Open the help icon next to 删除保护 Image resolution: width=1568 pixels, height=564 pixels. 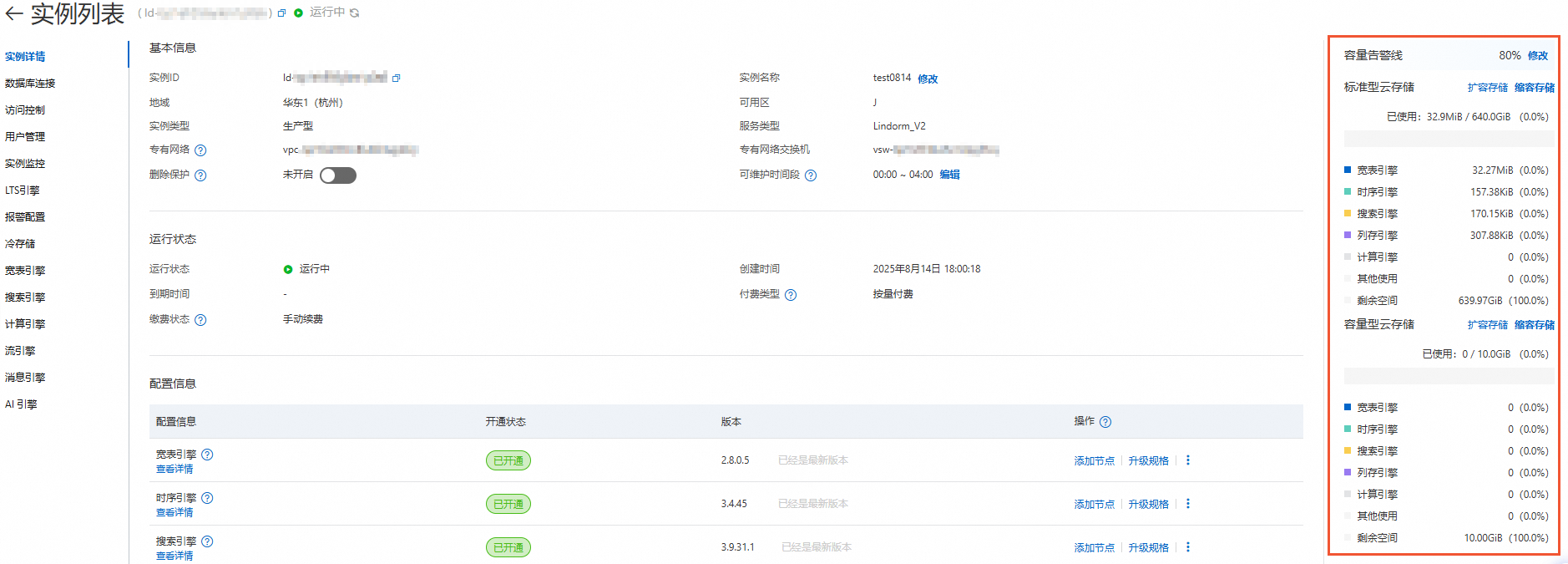[x=200, y=175]
